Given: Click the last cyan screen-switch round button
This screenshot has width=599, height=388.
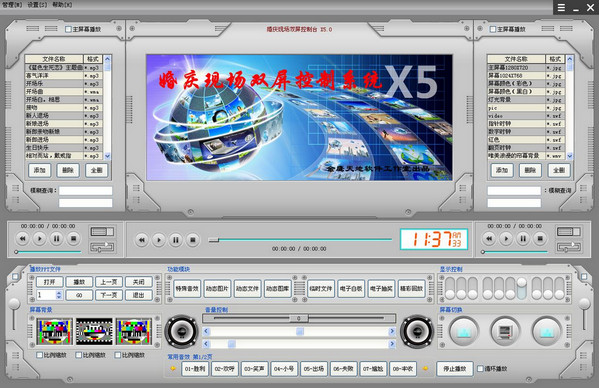Looking at the screenshot, I should [547, 331].
